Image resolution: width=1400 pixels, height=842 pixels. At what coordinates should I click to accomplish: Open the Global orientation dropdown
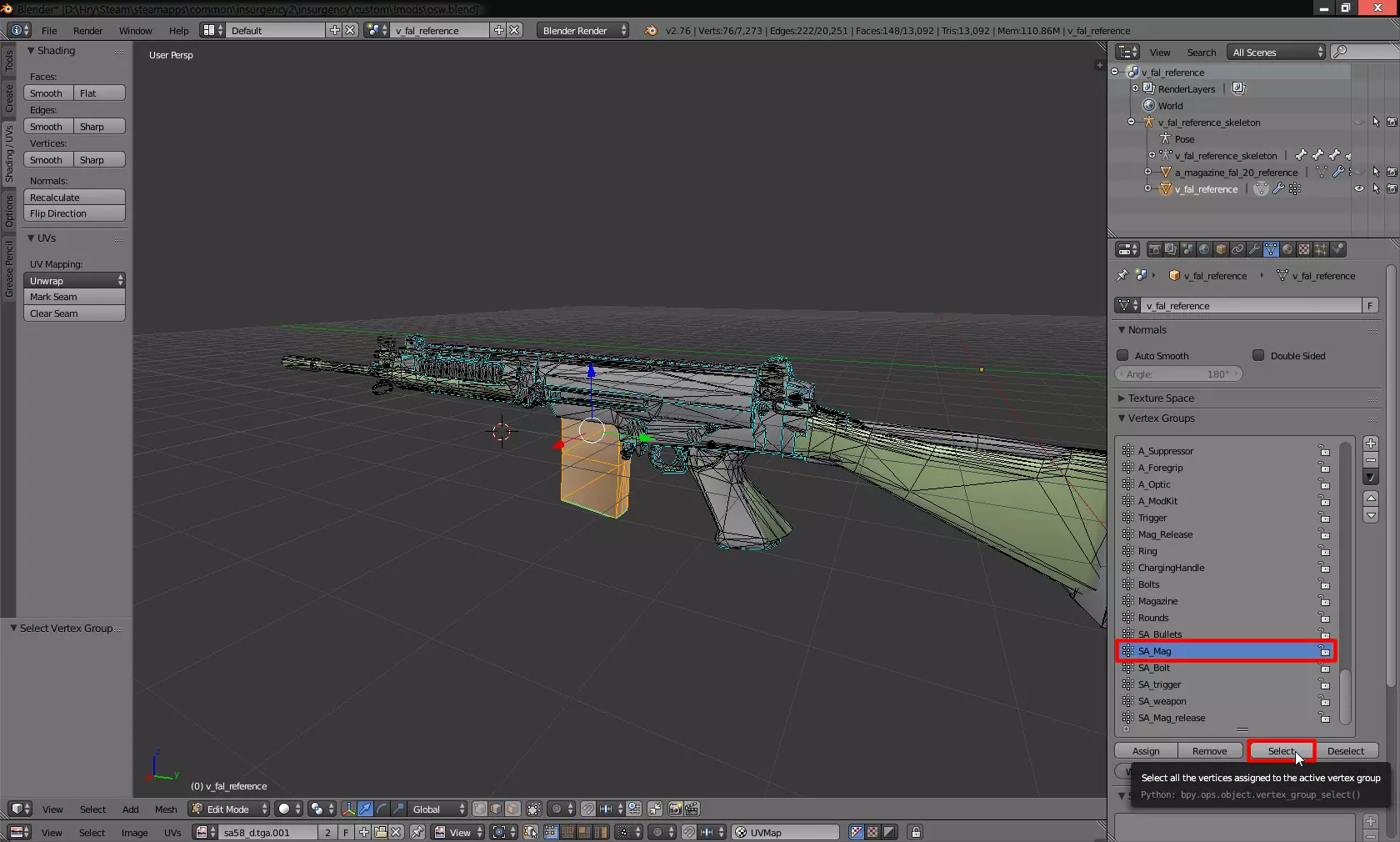pos(437,809)
